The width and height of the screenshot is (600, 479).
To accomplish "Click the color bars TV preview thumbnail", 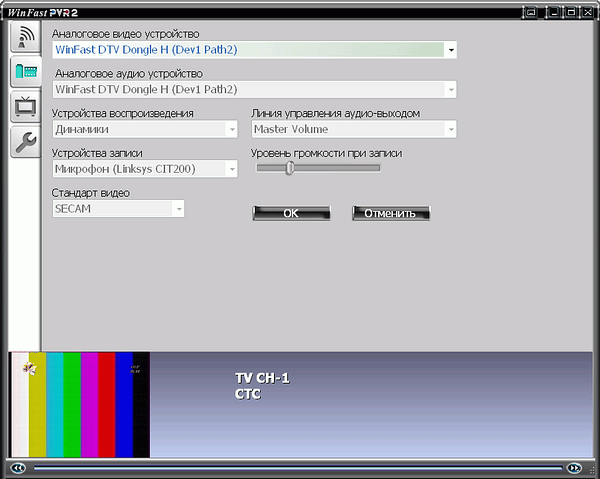I will click(81, 405).
